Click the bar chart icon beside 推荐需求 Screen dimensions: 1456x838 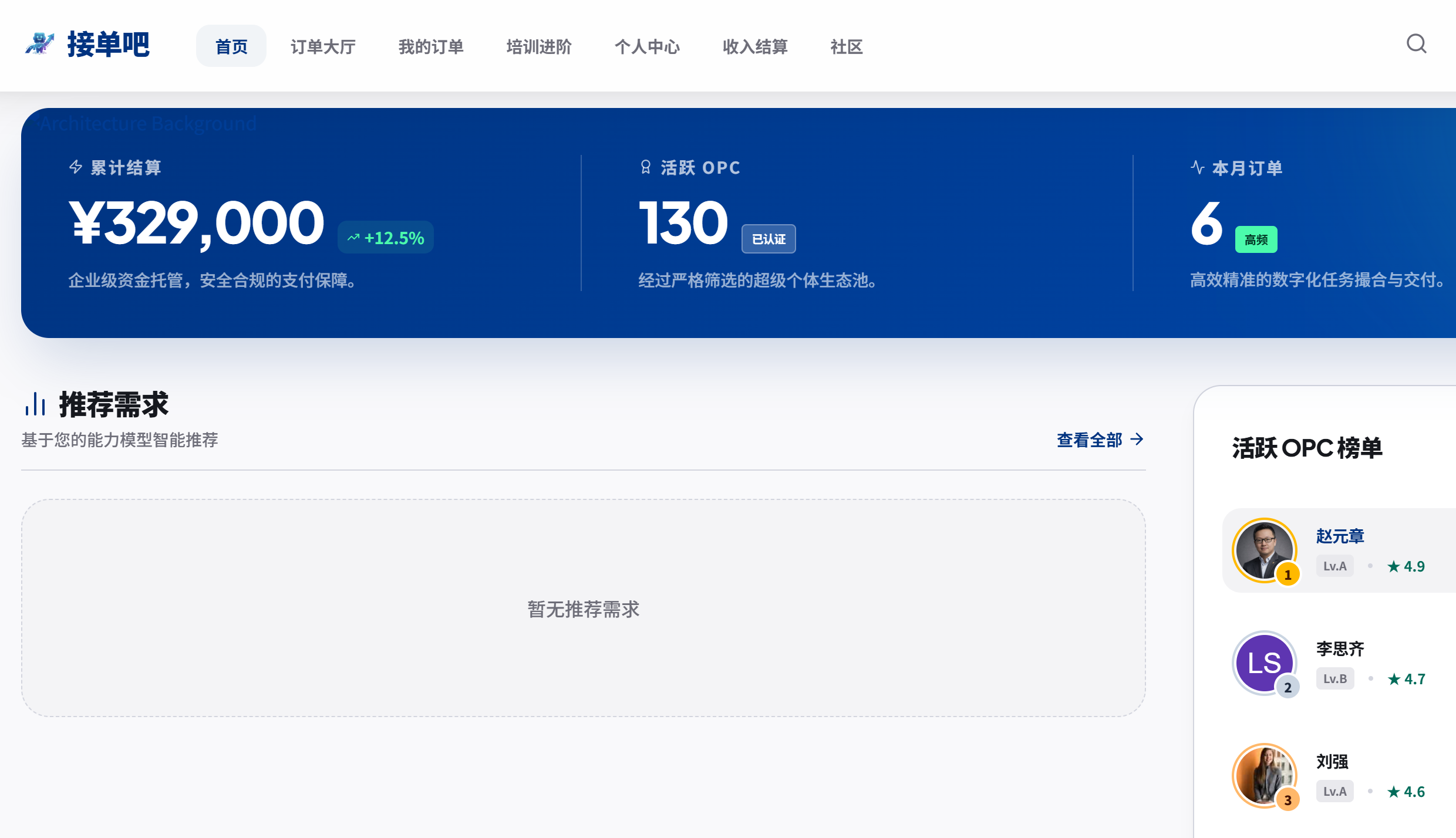click(35, 404)
